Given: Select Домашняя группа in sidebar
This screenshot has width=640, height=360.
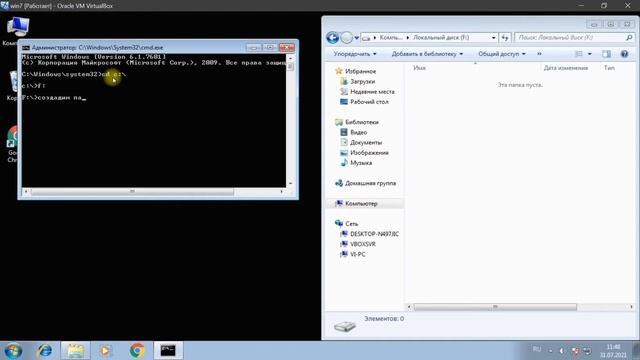Looking at the screenshot, I should [x=370, y=183].
